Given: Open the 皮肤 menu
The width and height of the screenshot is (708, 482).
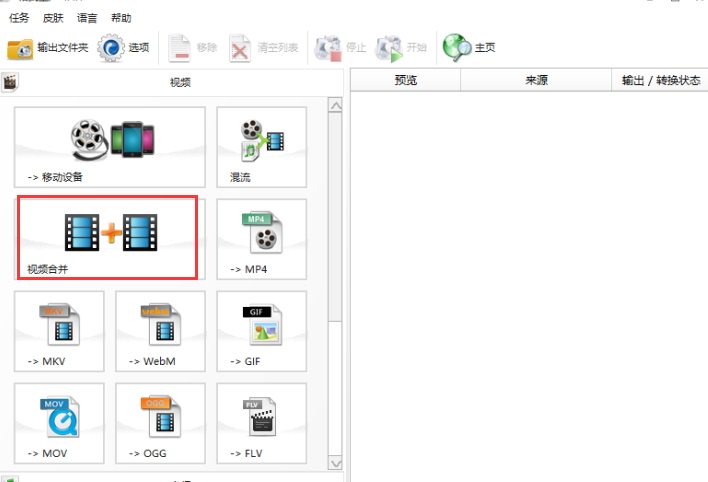Looking at the screenshot, I should point(53,18).
